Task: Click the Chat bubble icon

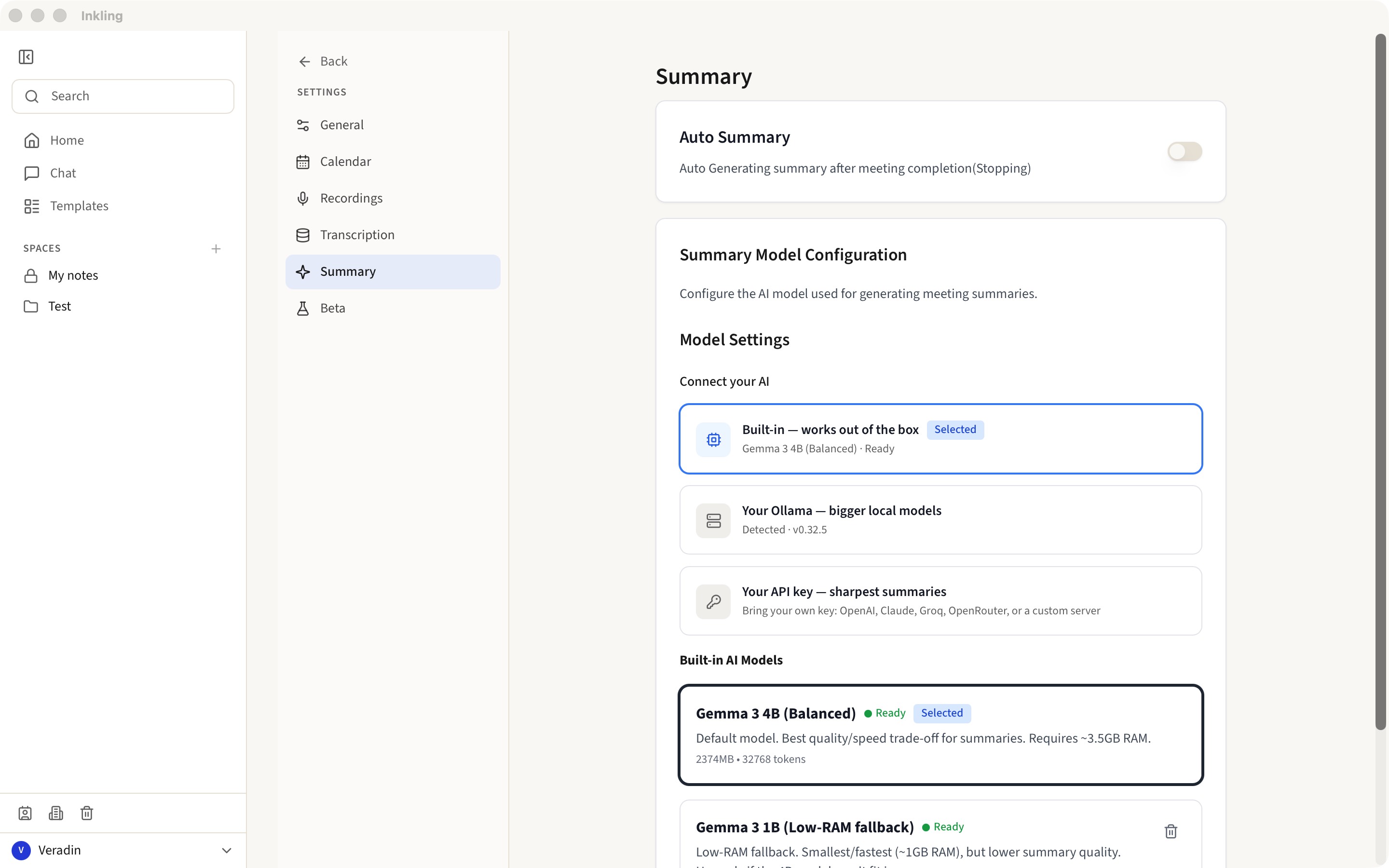Action: [31, 174]
